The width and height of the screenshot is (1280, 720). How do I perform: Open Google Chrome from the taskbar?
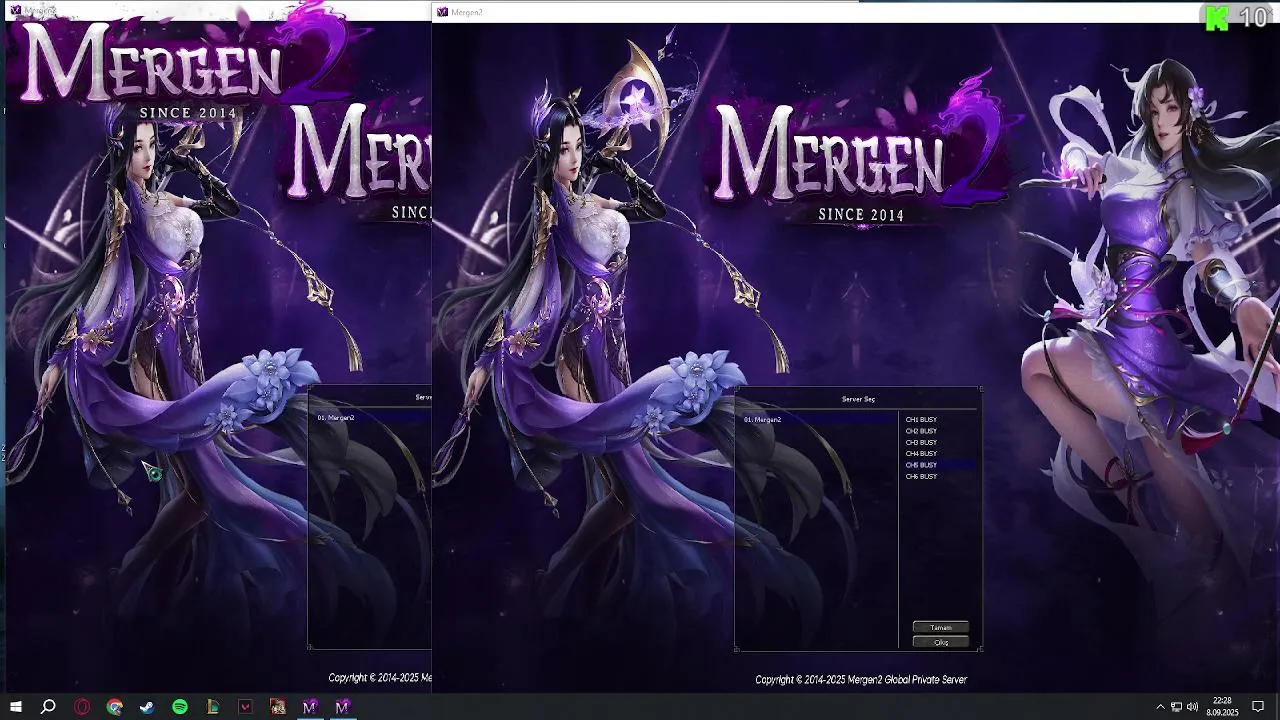115,707
